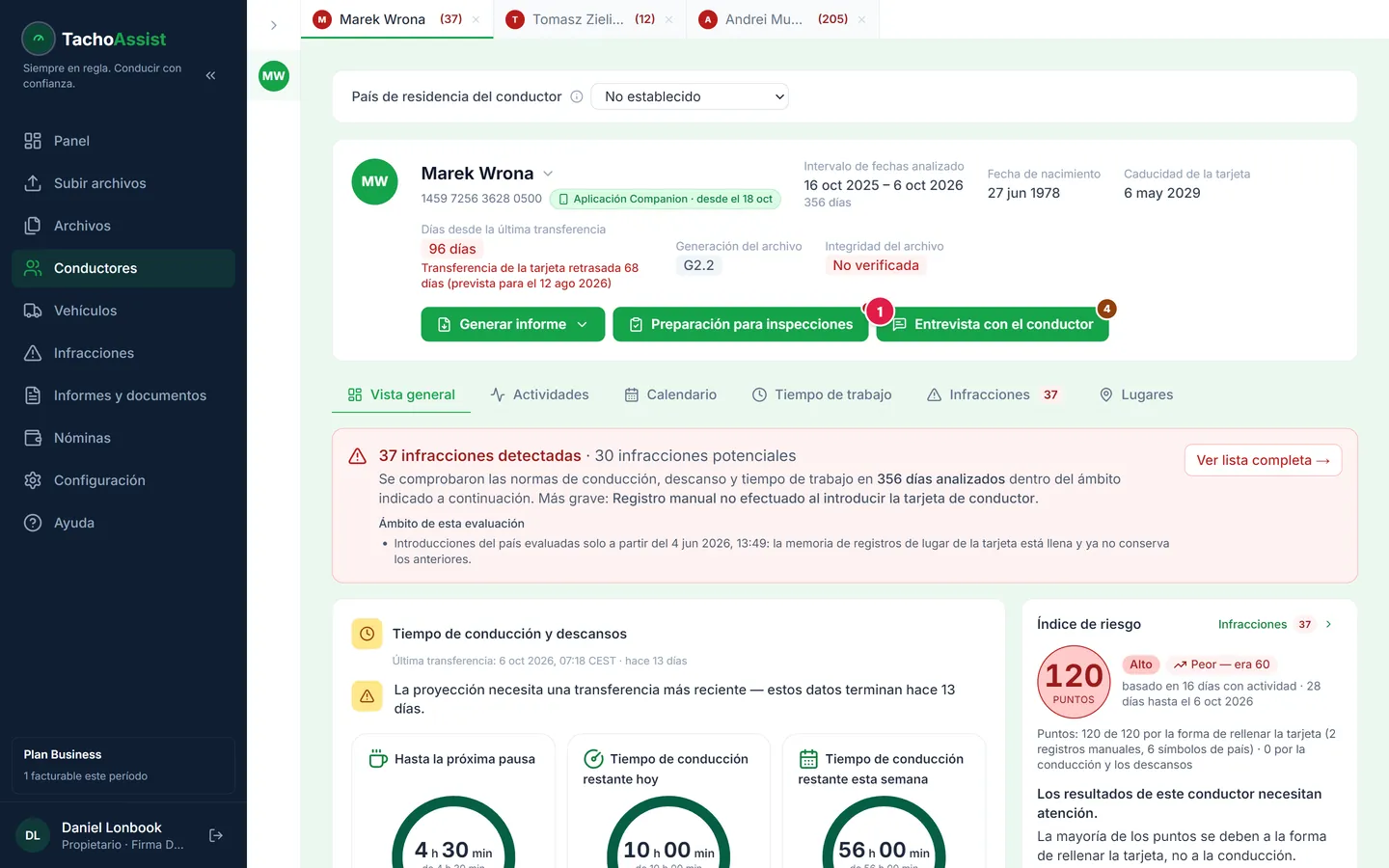Image resolution: width=1389 pixels, height=868 pixels.
Task: Go to Subir archivos
Action: click(123, 183)
